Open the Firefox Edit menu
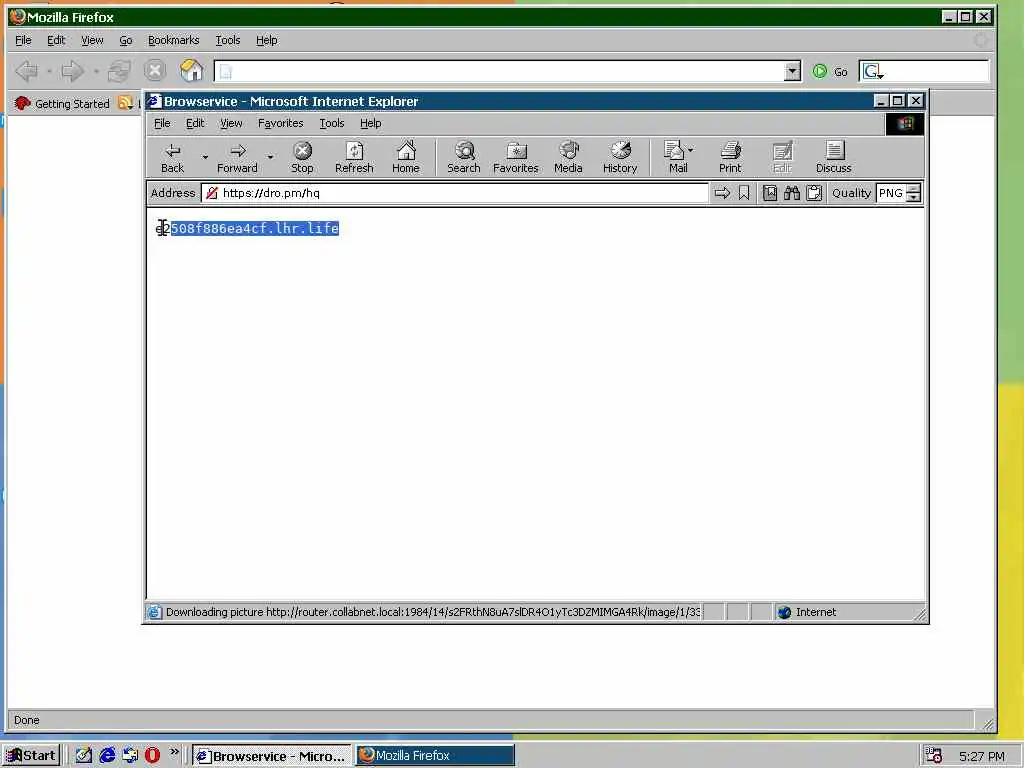 tap(56, 40)
